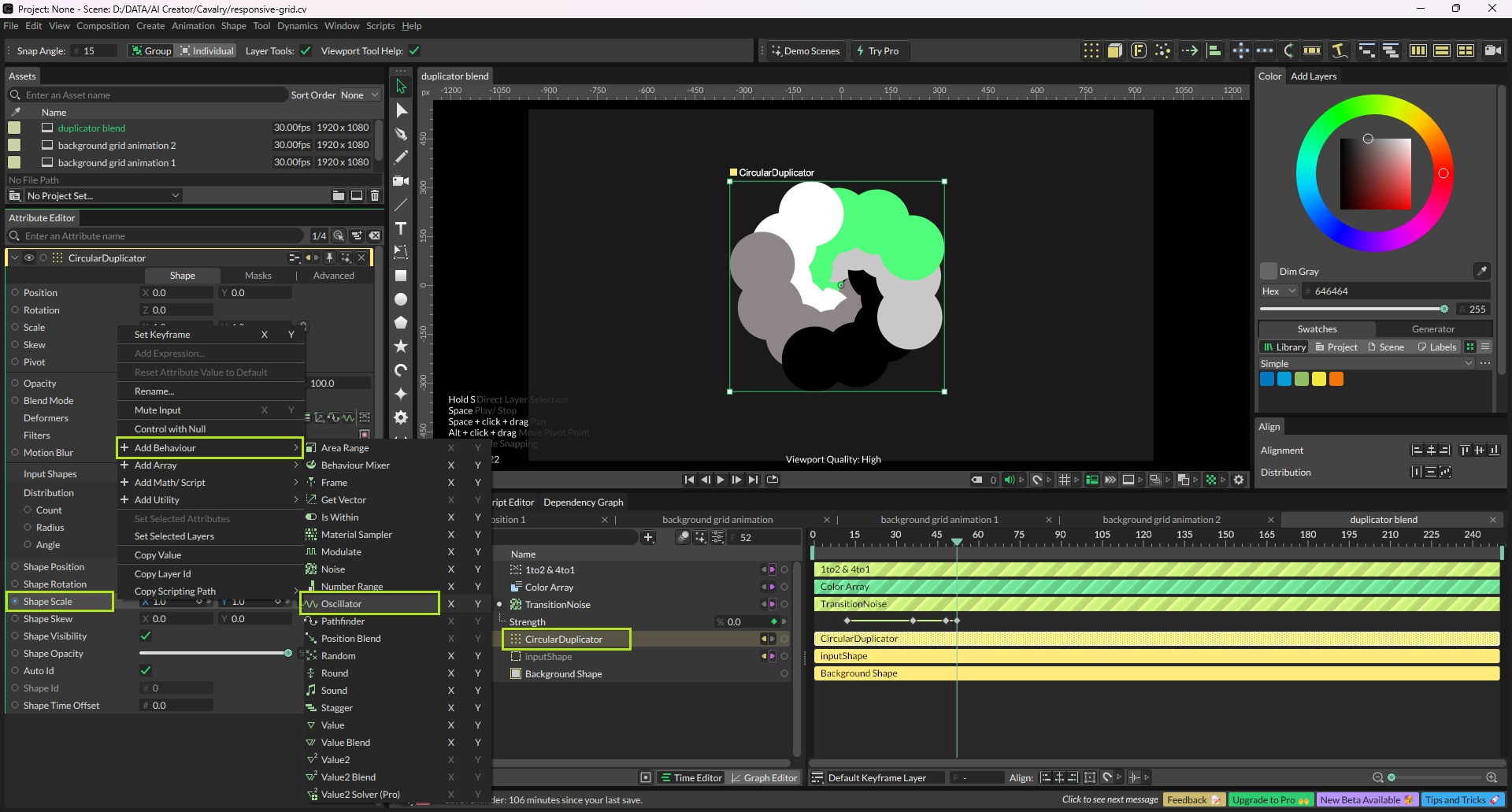
Task: Open the Hex color mode dropdown
Action: (1278, 291)
